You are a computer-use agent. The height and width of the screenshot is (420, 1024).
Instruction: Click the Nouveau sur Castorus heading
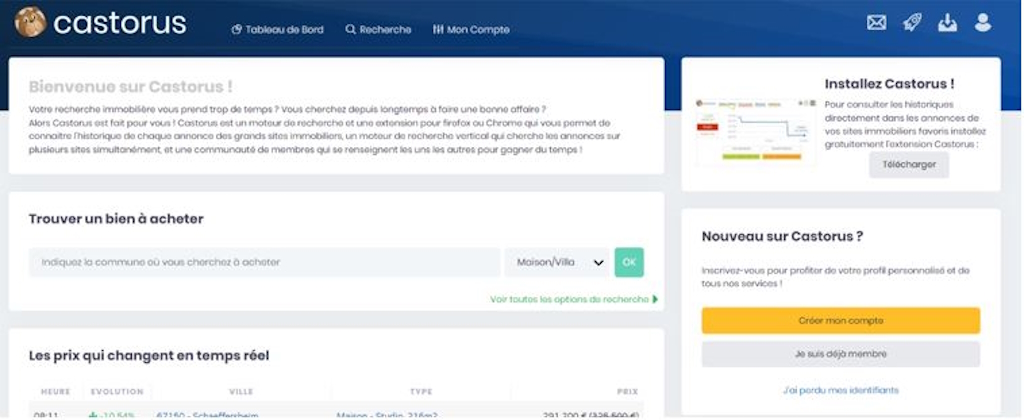(x=782, y=236)
